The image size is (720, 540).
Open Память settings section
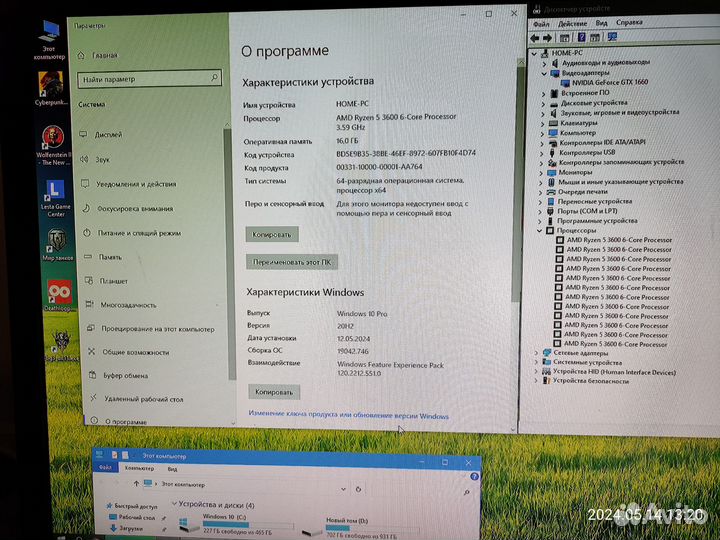pyautogui.click(x=103, y=257)
